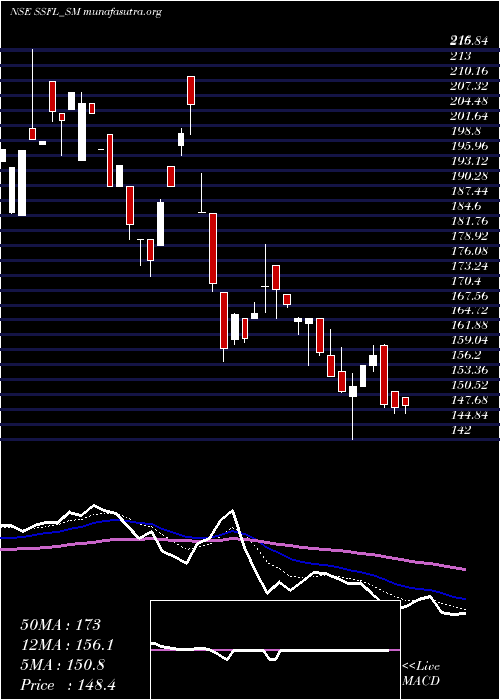This screenshot has height=700, width=500.
Task: Click the Price : 148.4 readout
Action: pyautogui.click(x=68, y=685)
